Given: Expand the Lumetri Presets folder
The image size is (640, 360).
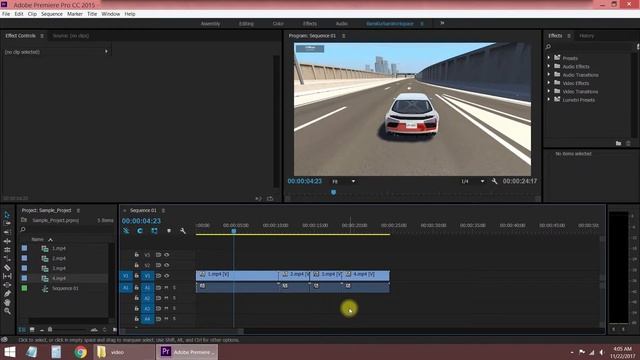Looking at the screenshot, I should tap(549, 100).
